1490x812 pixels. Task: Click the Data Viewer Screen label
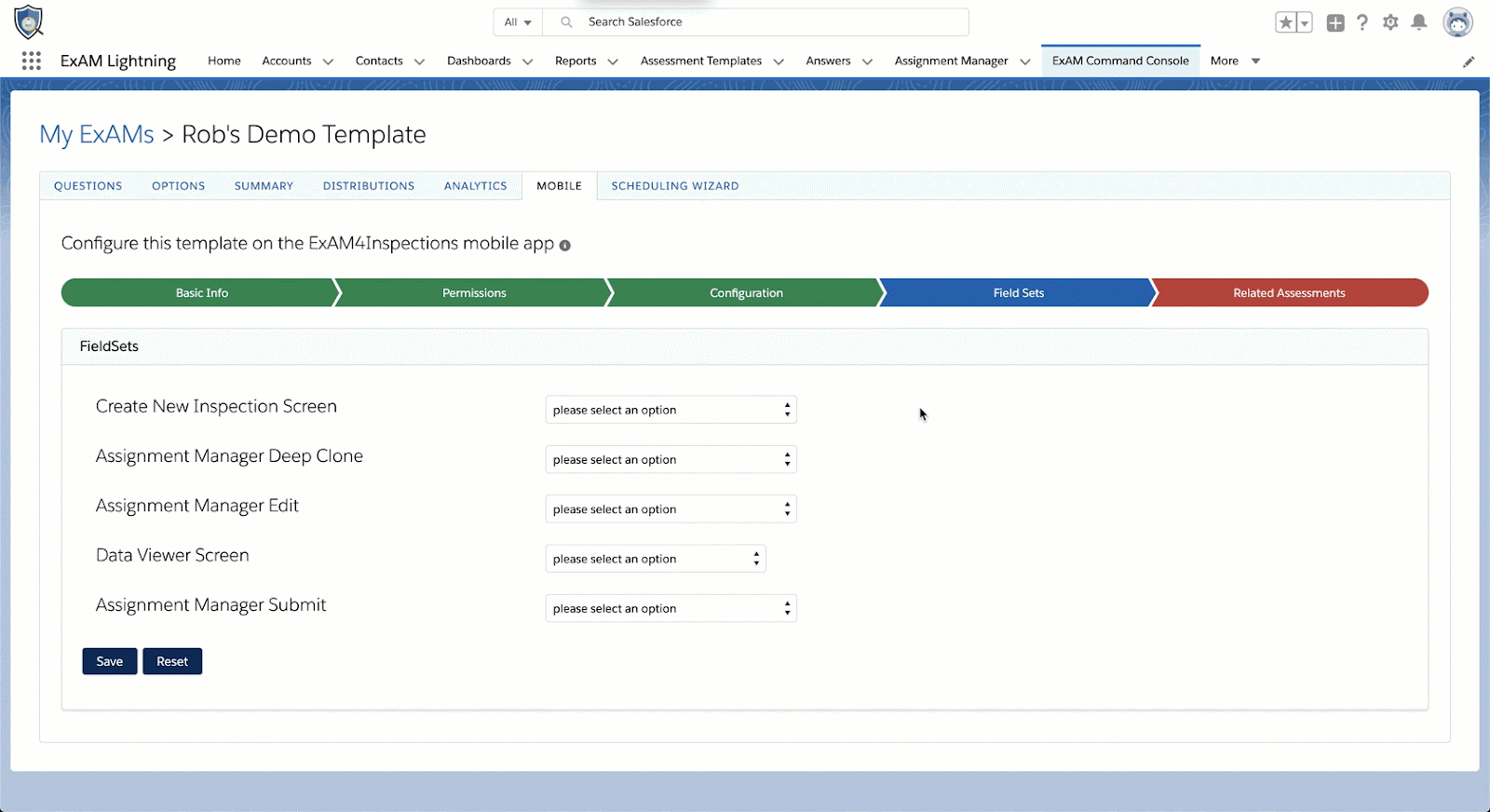coord(172,555)
